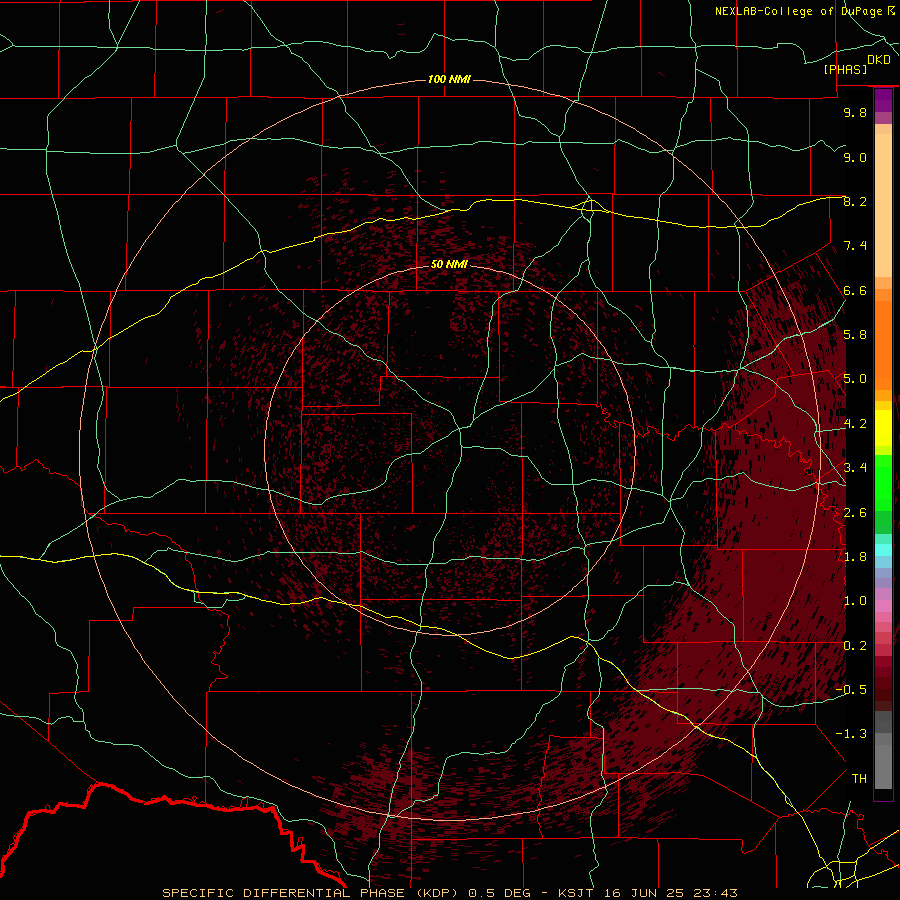Click the 4.2 scale value
Image resolution: width=900 pixels, height=900 pixels.
(855, 424)
